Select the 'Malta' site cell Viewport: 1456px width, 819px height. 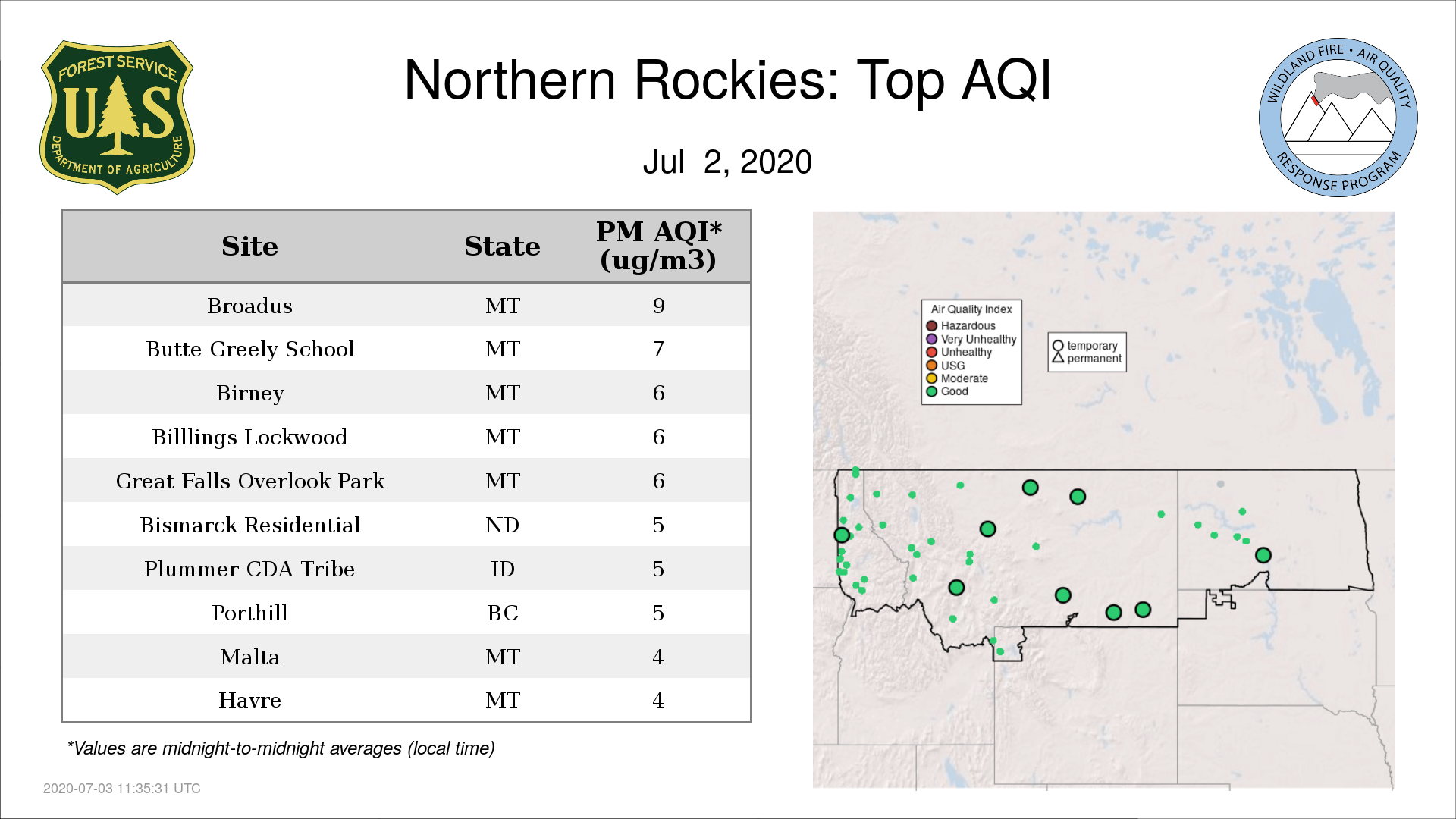pos(250,657)
